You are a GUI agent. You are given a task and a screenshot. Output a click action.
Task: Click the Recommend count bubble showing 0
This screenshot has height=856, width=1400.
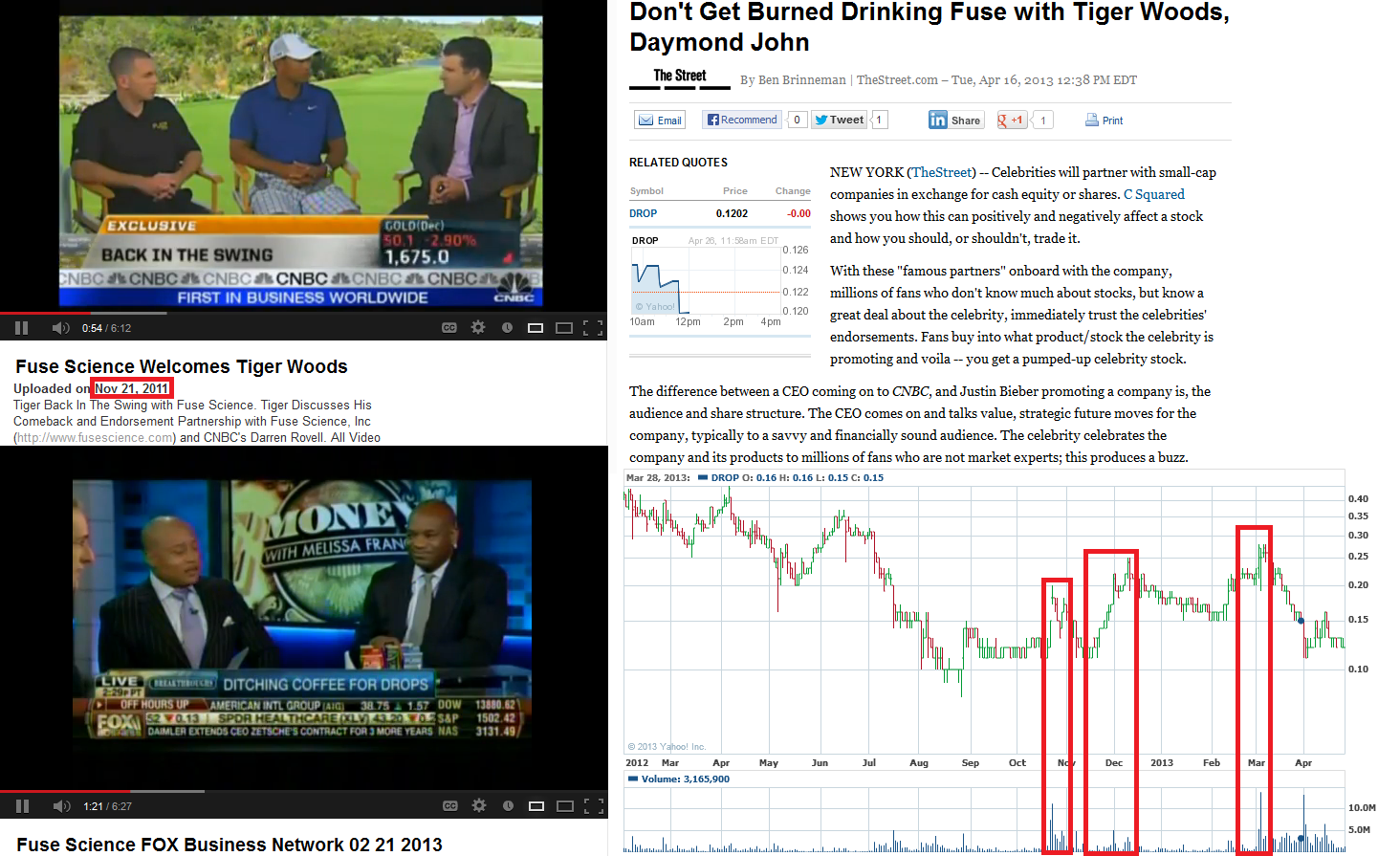[x=797, y=120]
